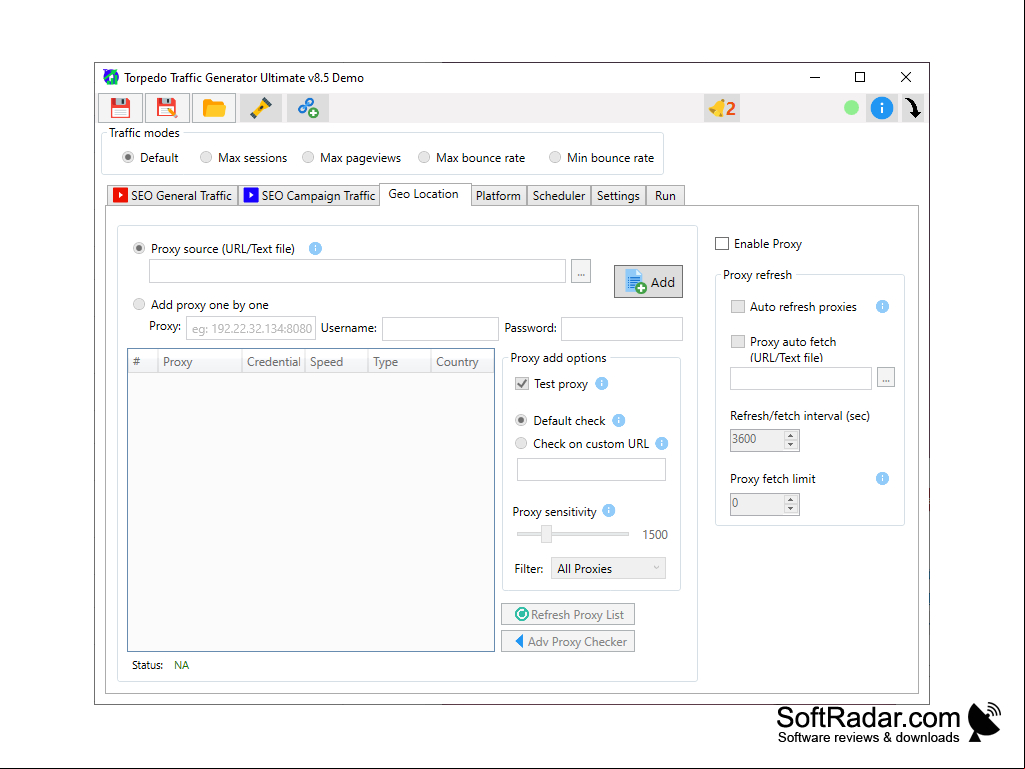Sort by the Country column header
The image size is (1025, 769).
coord(462,362)
